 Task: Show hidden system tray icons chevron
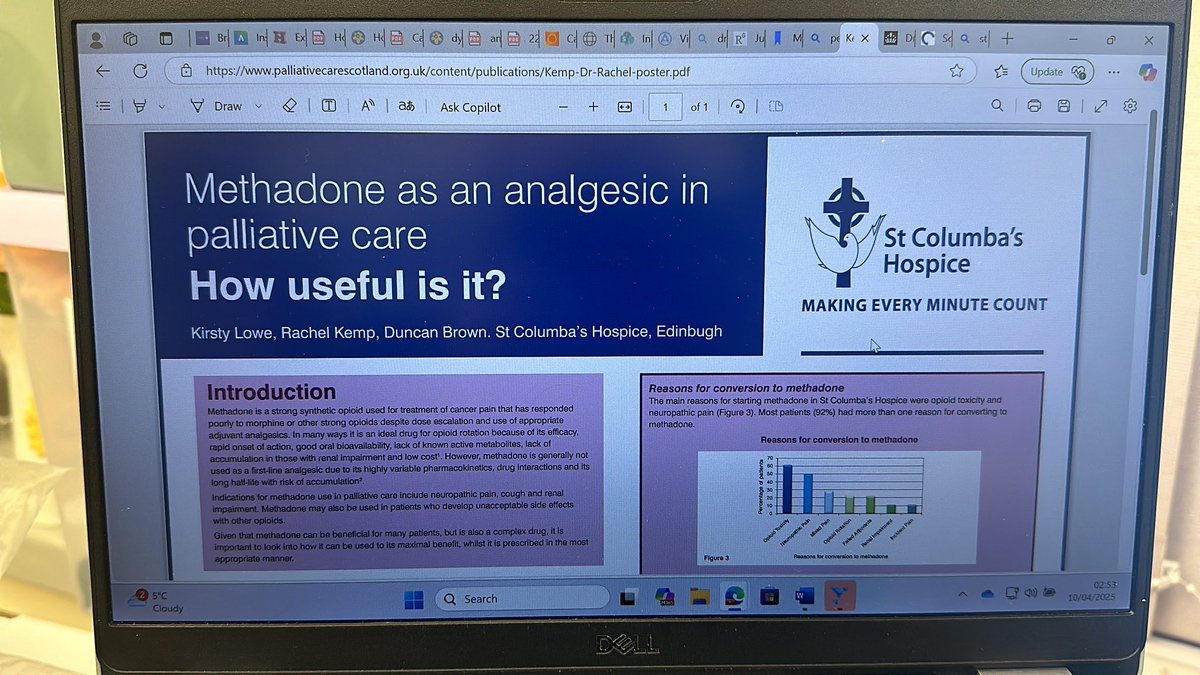pos(963,594)
